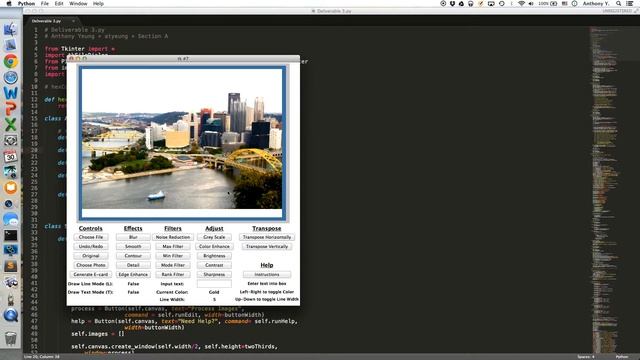Apply the Blur effect
This screenshot has width=640, height=360.
click(133, 237)
